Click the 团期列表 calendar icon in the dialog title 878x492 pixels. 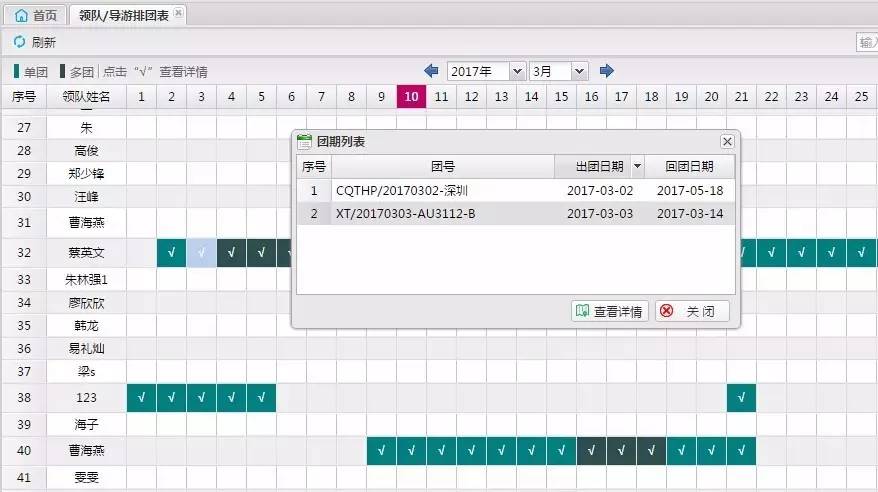pyautogui.click(x=305, y=142)
